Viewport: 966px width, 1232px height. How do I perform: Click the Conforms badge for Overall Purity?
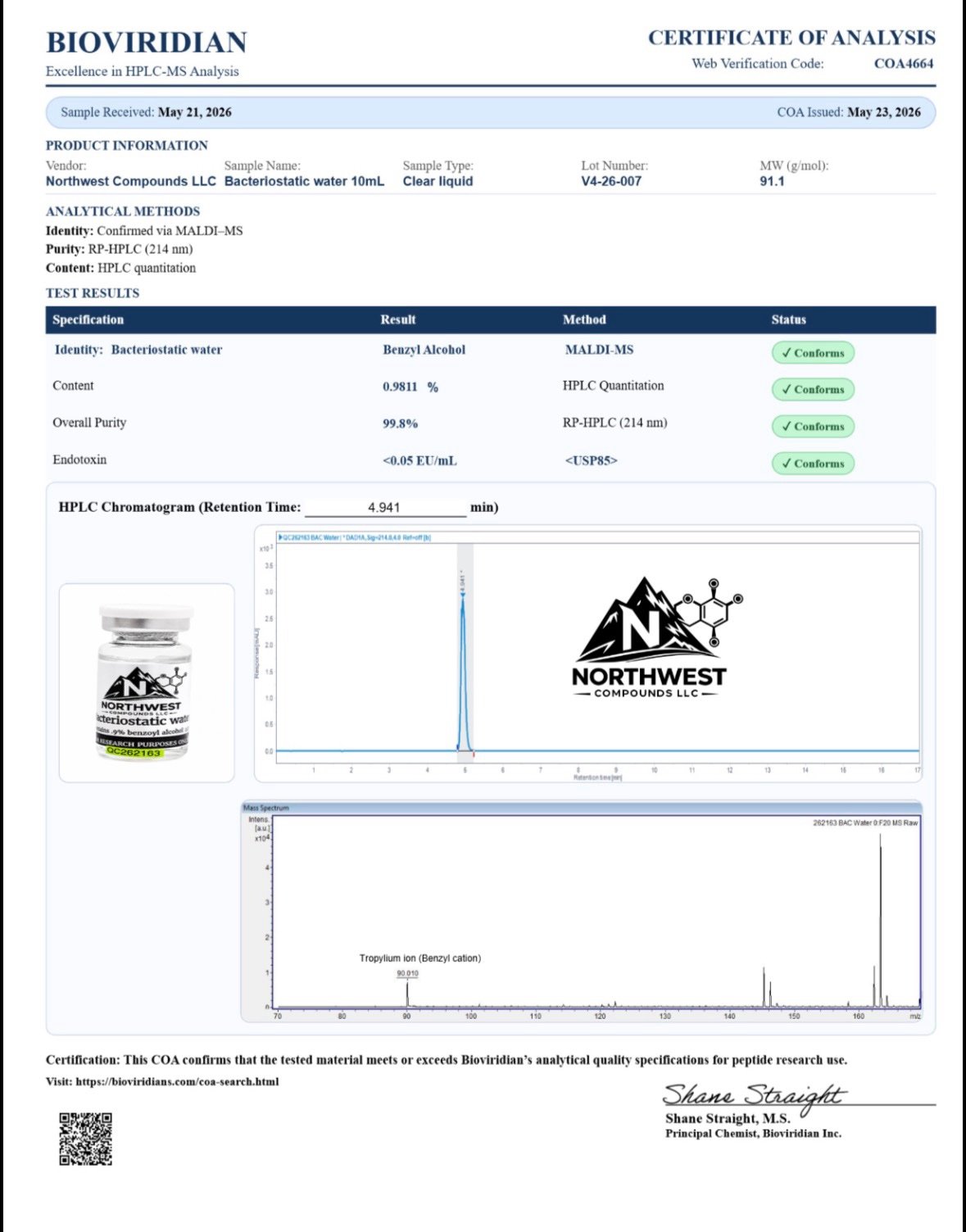813,427
